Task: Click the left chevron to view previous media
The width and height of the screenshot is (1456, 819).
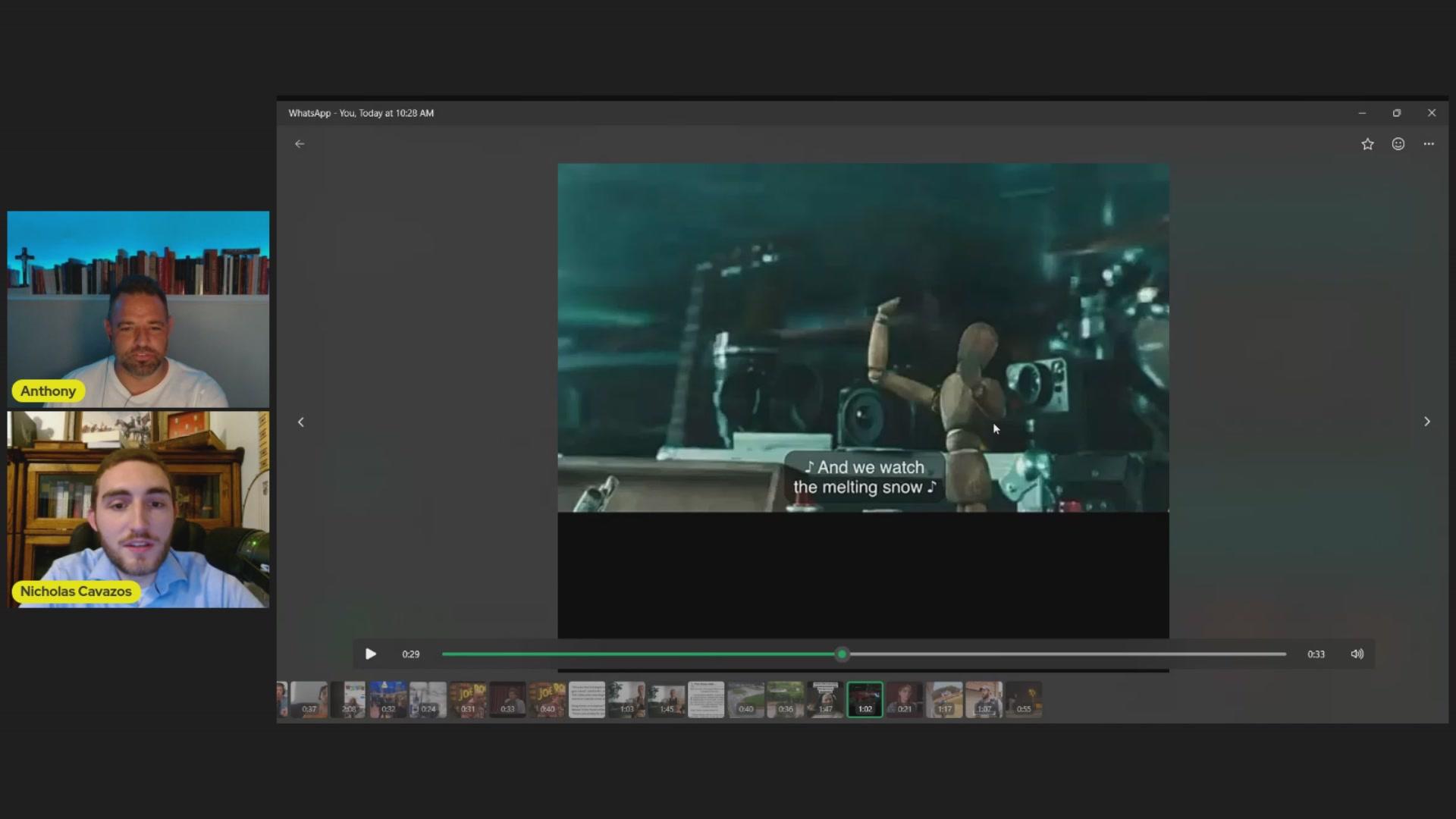Action: coord(301,422)
